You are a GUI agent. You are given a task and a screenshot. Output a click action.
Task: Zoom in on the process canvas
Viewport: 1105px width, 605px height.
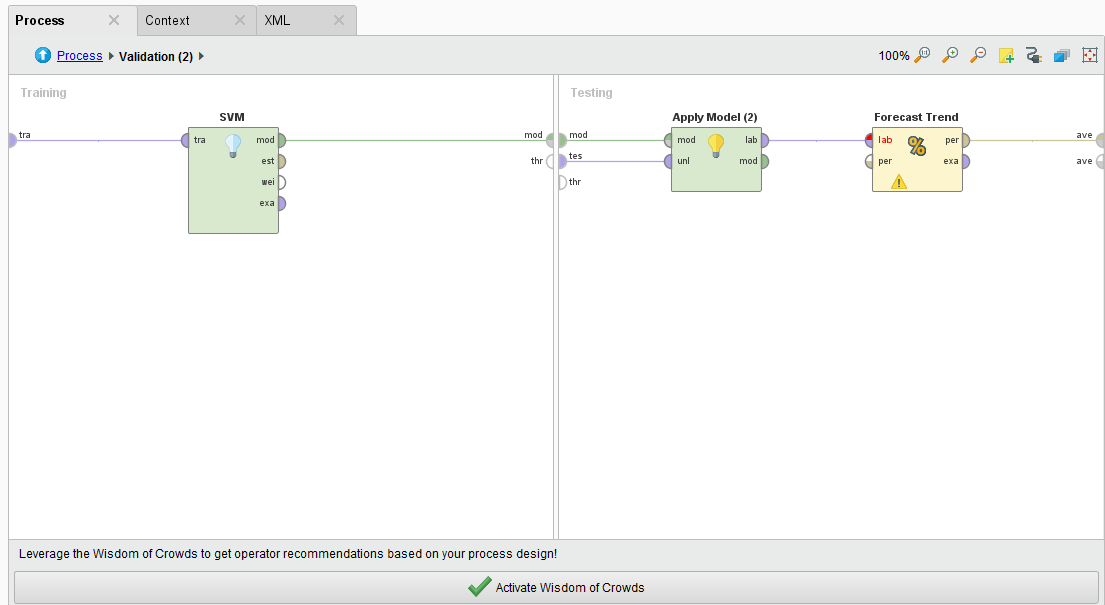click(x=950, y=55)
